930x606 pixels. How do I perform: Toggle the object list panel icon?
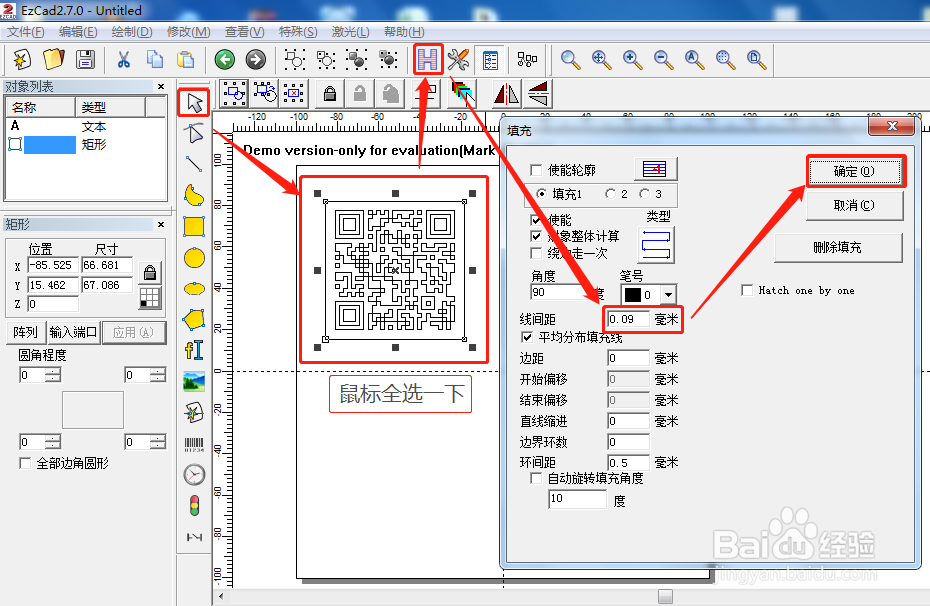pyautogui.click(x=491, y=60)
